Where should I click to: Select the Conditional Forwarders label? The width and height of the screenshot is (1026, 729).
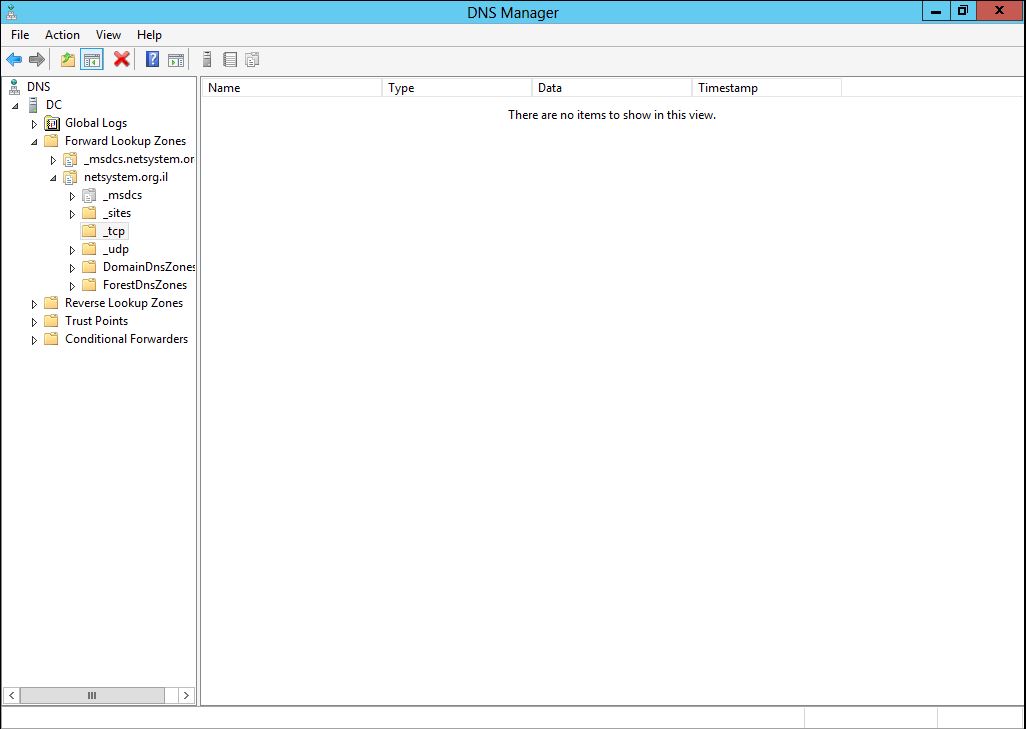(x=126, y=339)
